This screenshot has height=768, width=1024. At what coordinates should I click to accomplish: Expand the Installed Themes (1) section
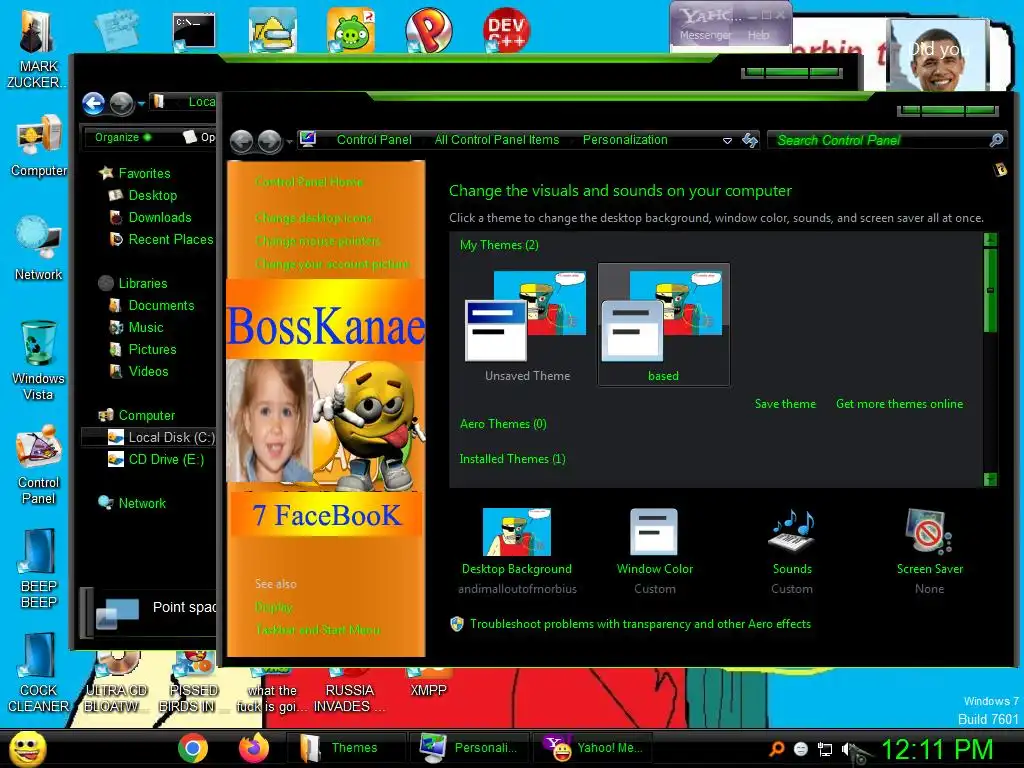512,459
